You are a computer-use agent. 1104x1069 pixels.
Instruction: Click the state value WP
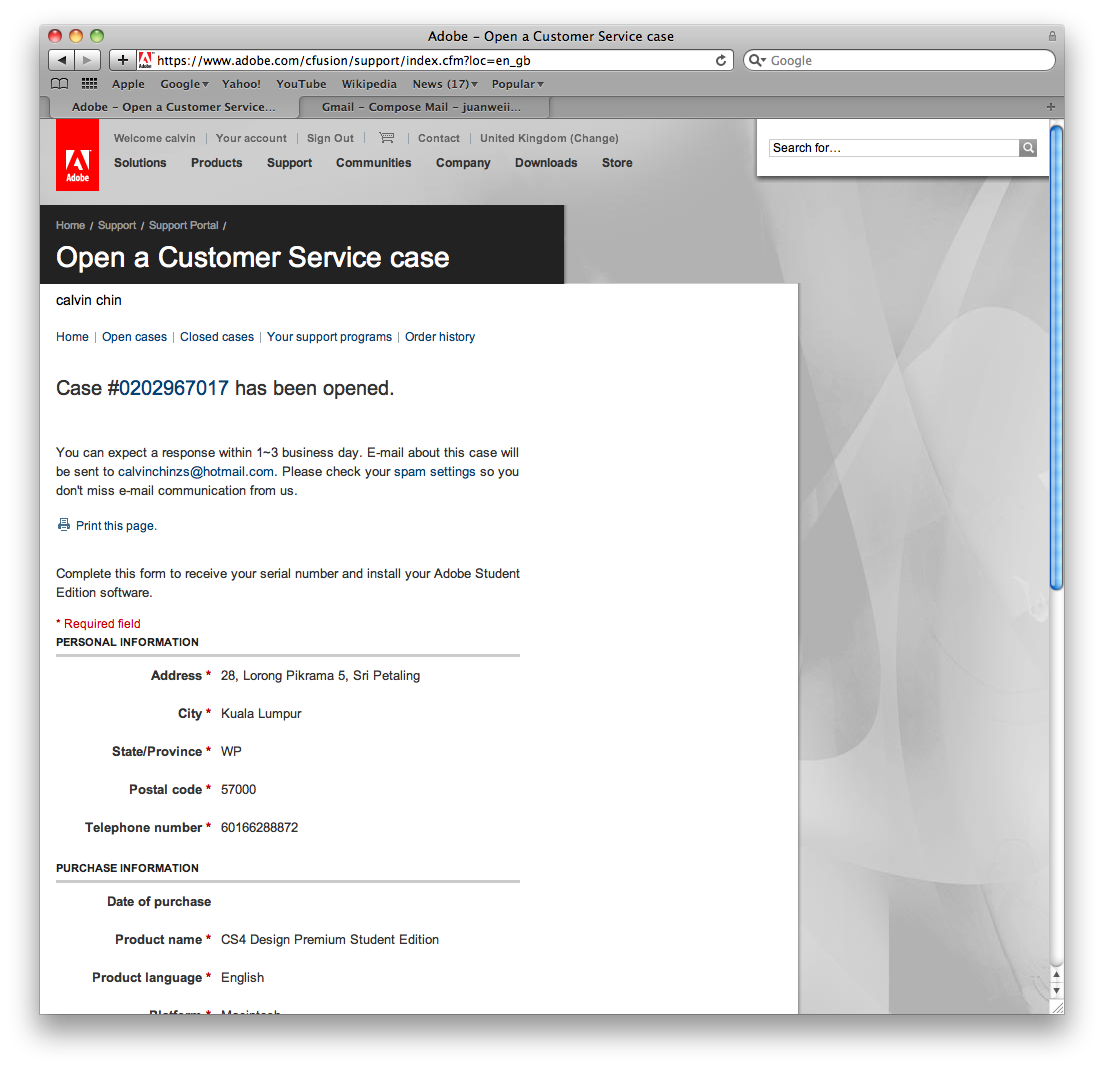click(231, 751)
